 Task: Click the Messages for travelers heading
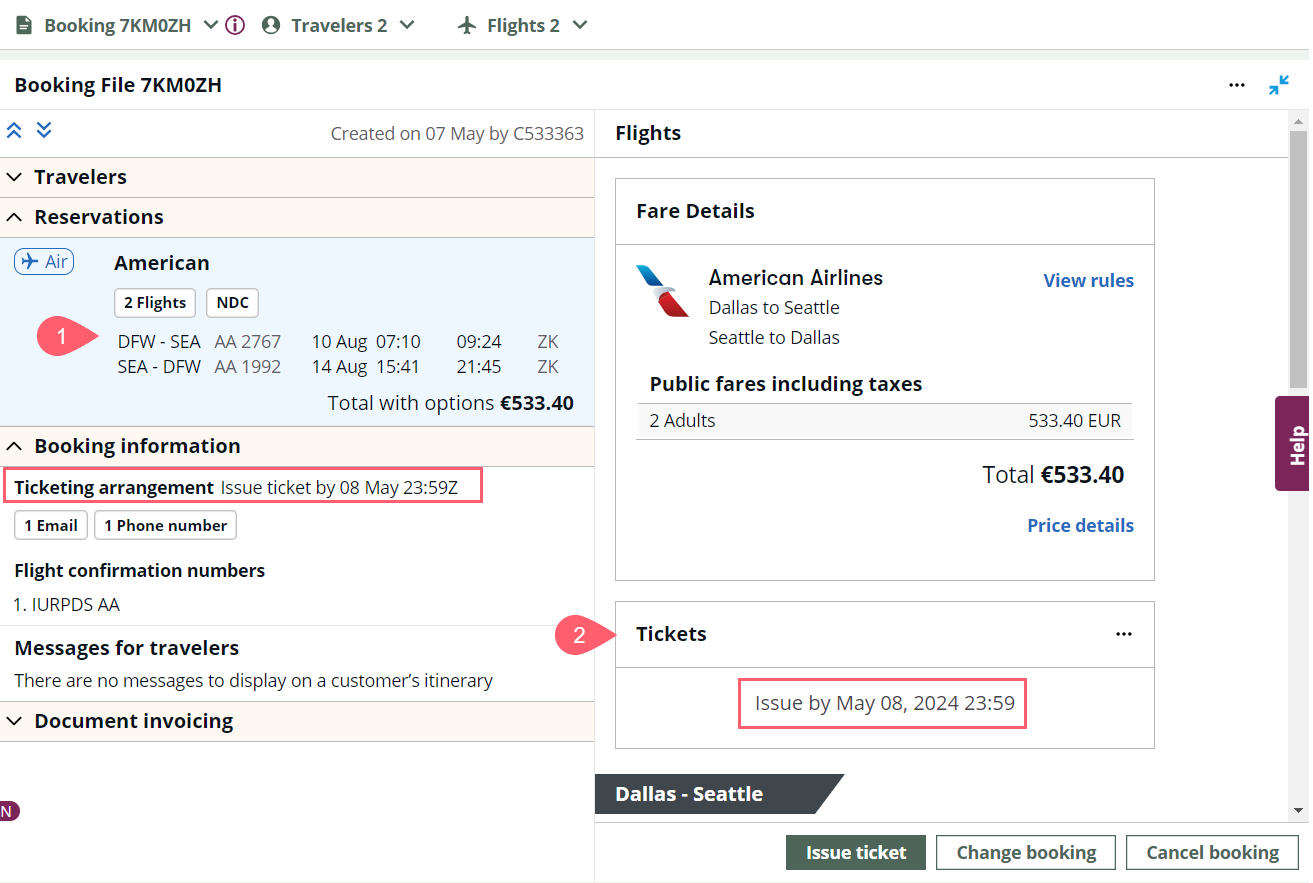(127, 648)
